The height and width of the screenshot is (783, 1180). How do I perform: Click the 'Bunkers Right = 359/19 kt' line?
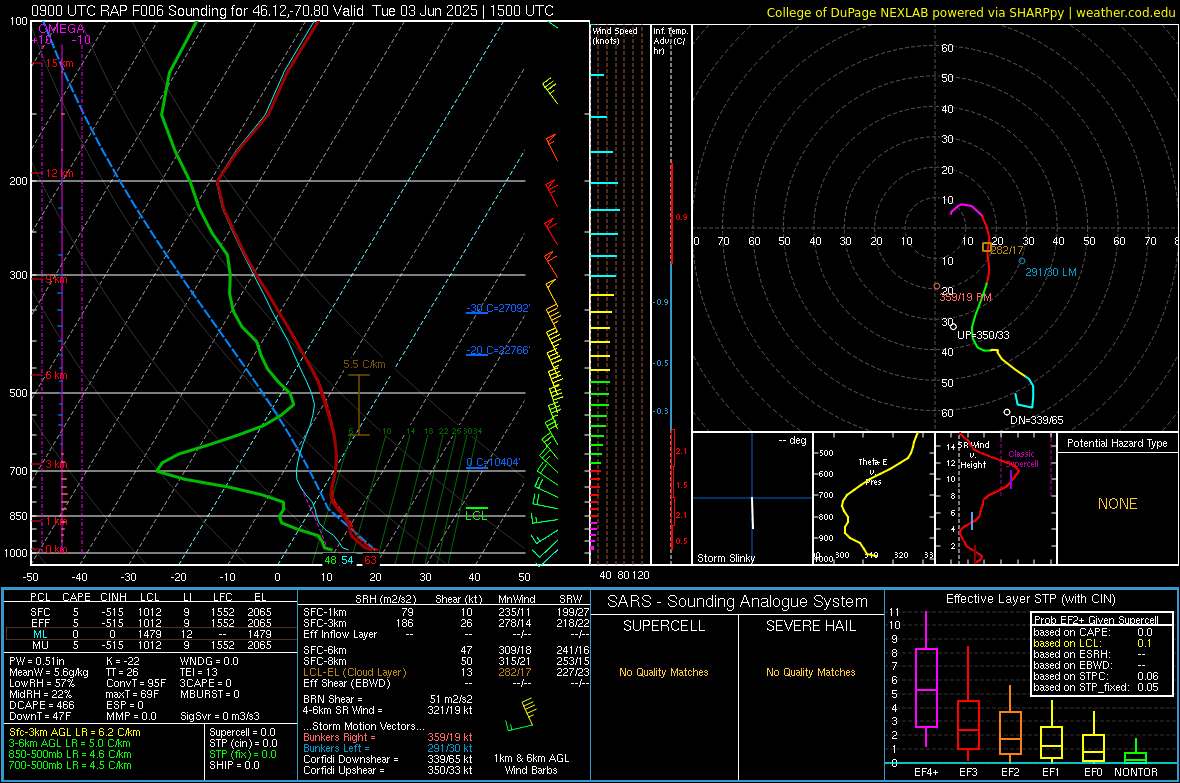388,737
